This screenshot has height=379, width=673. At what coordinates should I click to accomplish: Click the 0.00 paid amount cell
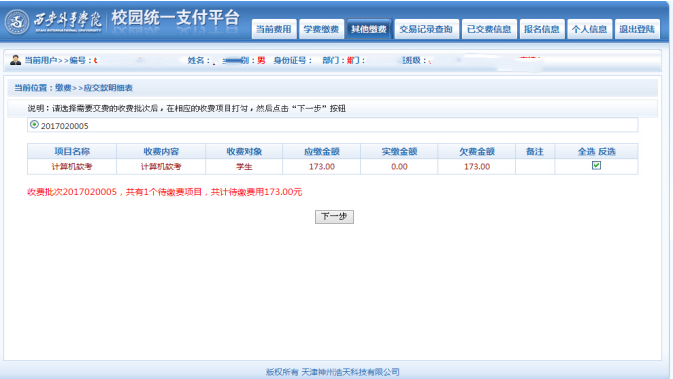399,167
